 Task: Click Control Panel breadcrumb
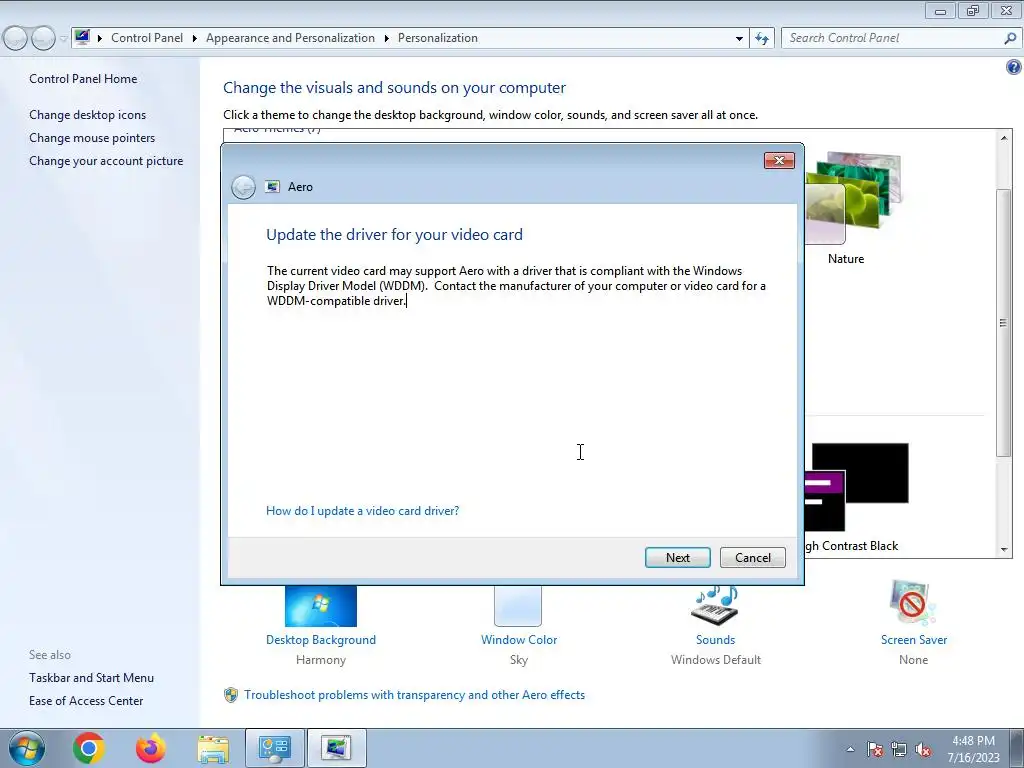point(147,38)
